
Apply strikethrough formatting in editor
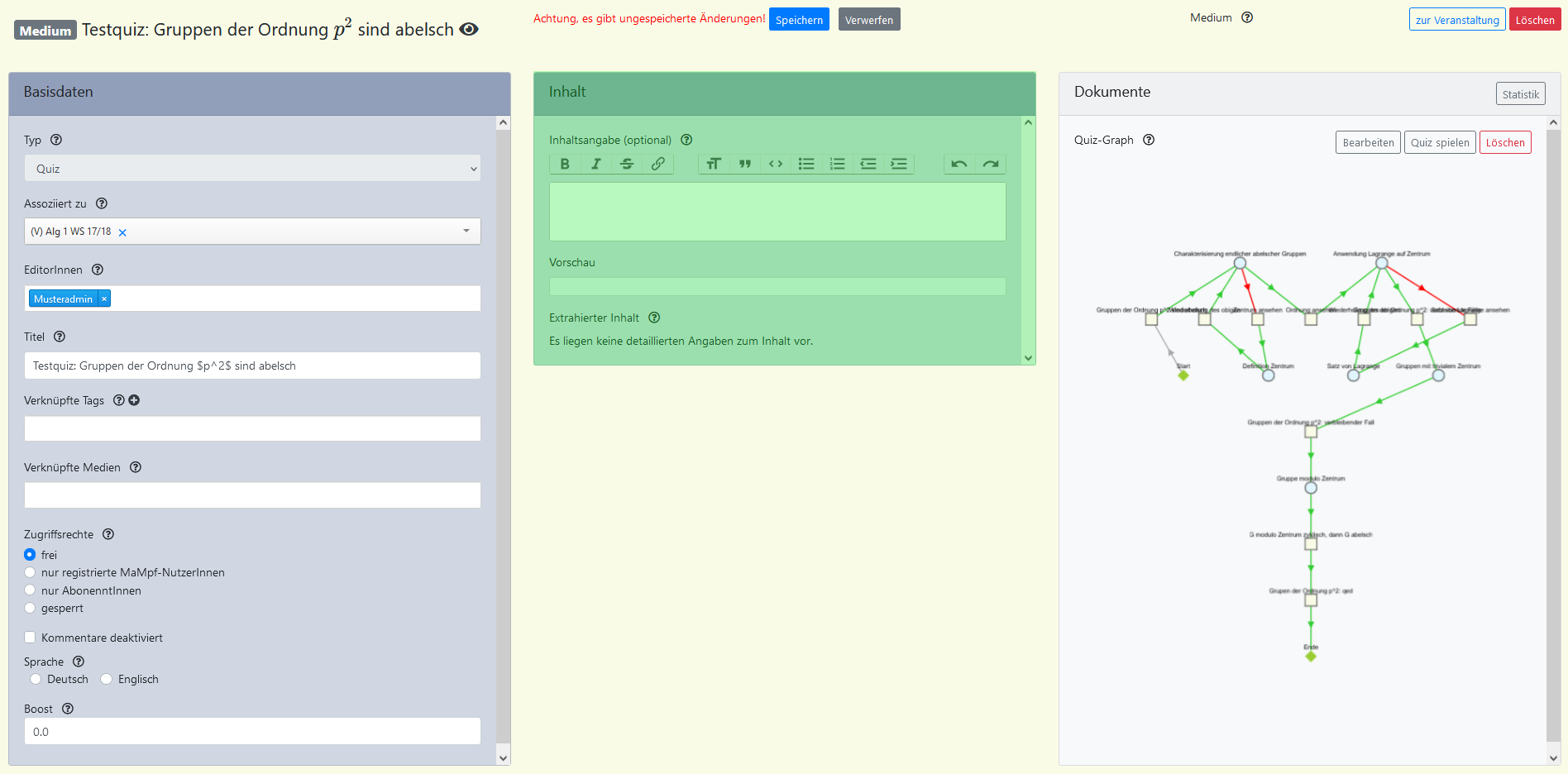(627, 164)
